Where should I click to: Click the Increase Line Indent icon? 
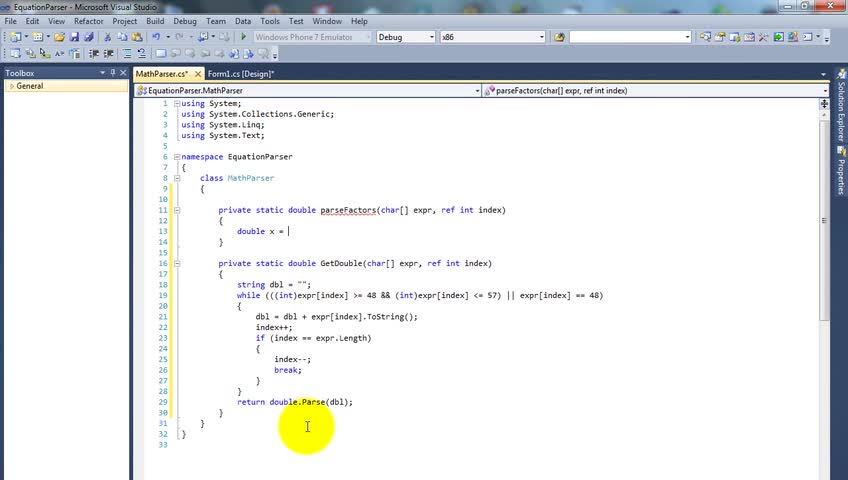point(108,54)
